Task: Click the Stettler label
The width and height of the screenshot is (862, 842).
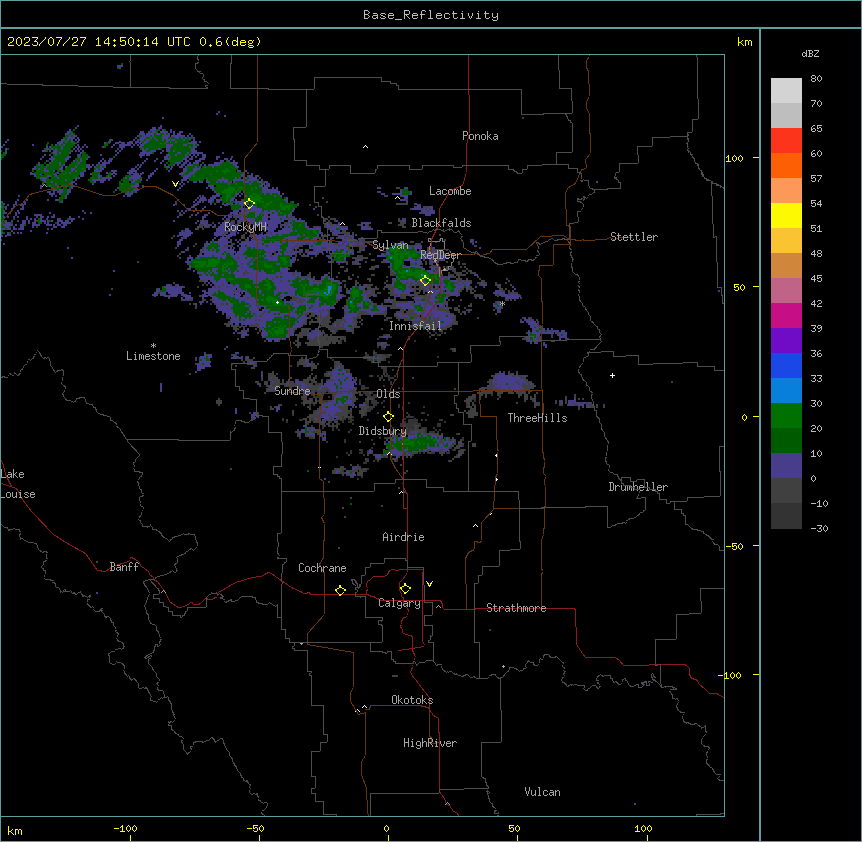Action: [634, 237]
